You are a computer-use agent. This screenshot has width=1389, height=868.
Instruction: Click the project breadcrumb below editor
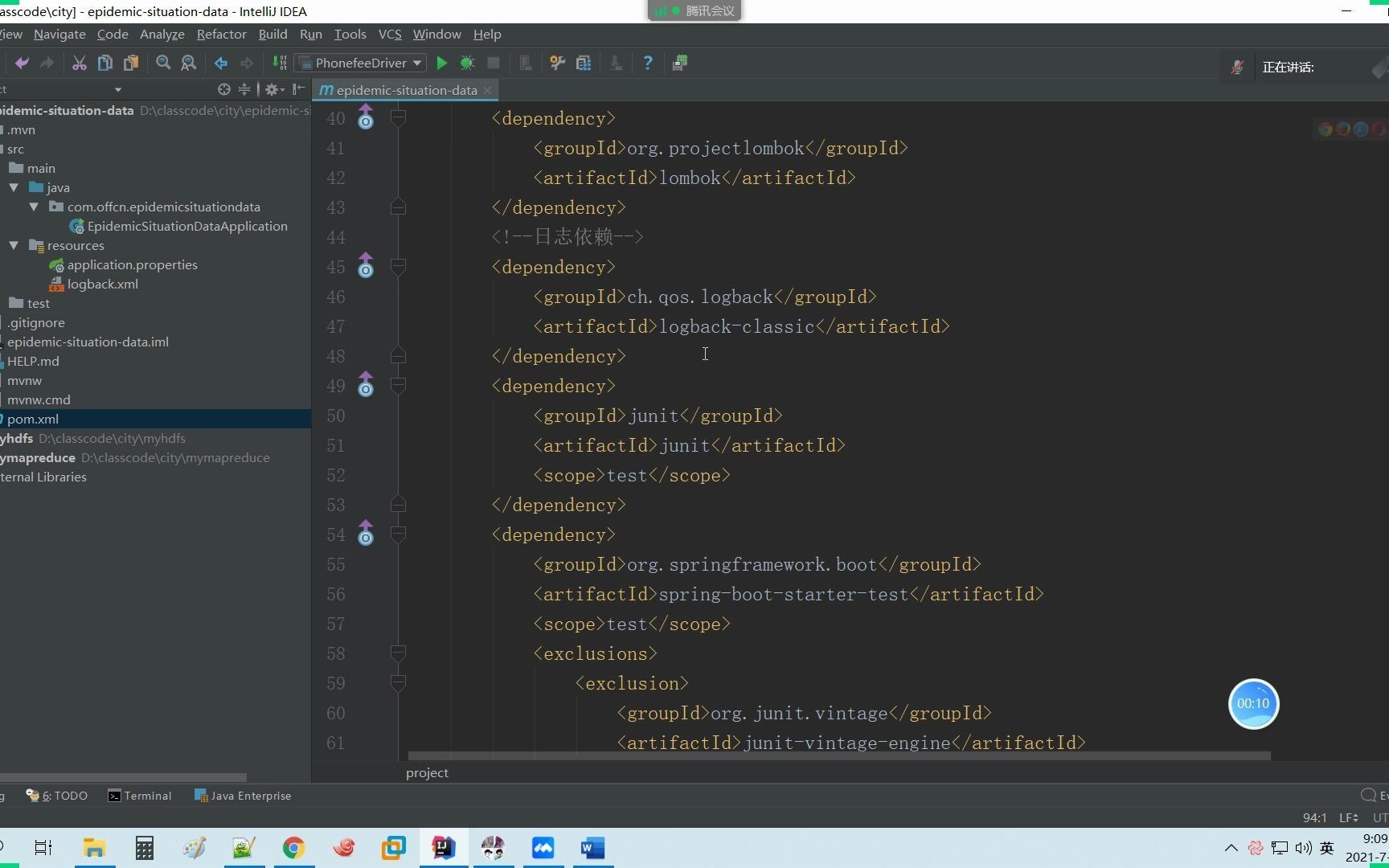tap(427, 772)
